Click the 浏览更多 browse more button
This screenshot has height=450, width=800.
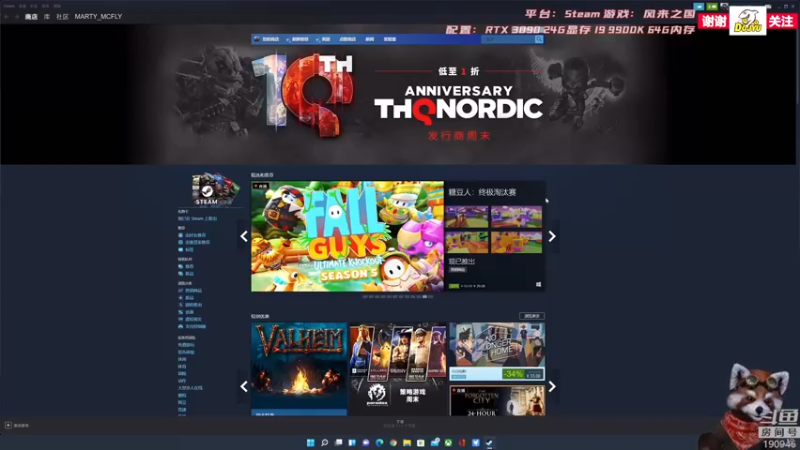coord(532,316)
